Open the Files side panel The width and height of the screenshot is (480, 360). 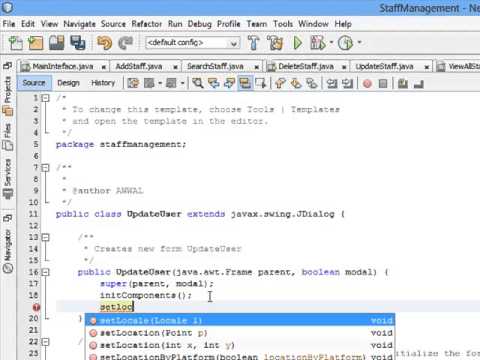[8, 137]
